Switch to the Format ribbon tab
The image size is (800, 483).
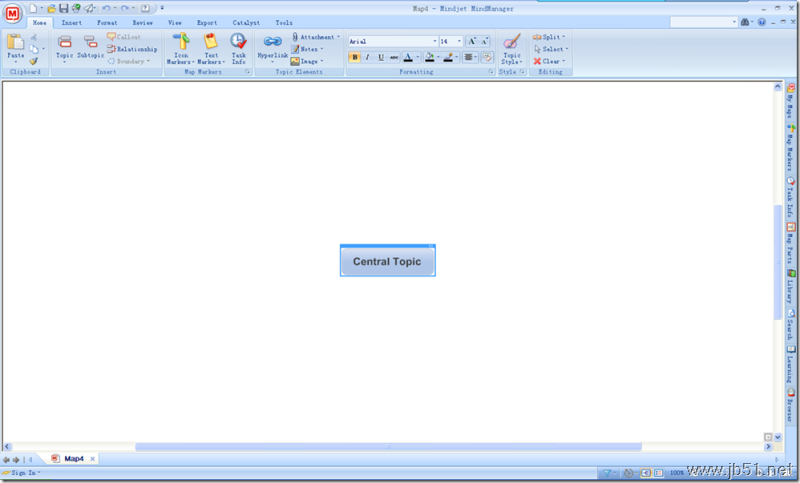[107, 22]
